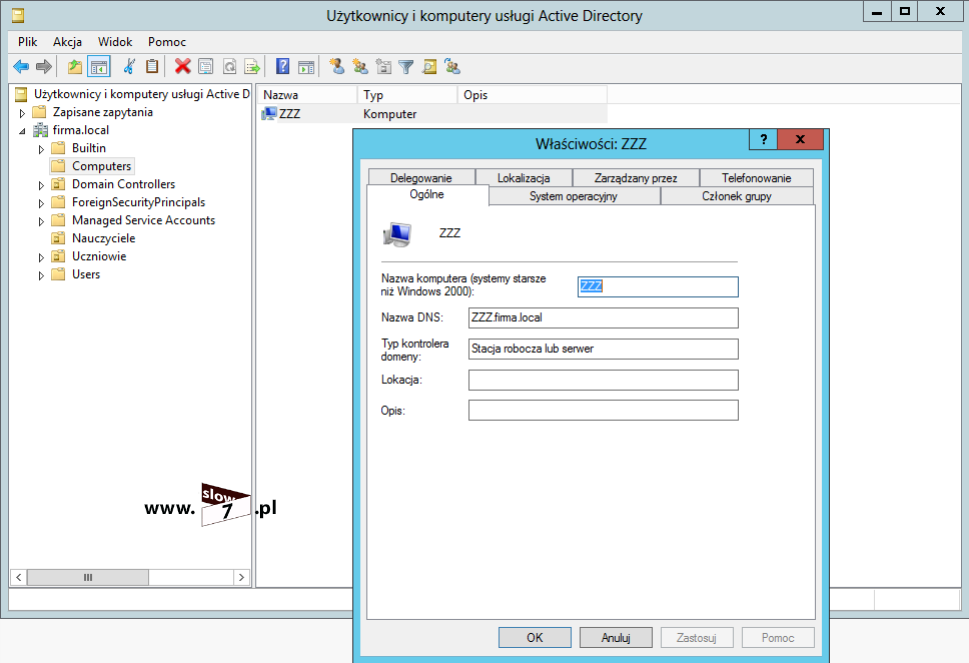Select the Nauczyciele folder in tree
This screenshot has height=663, width=969.
point(103,238)
